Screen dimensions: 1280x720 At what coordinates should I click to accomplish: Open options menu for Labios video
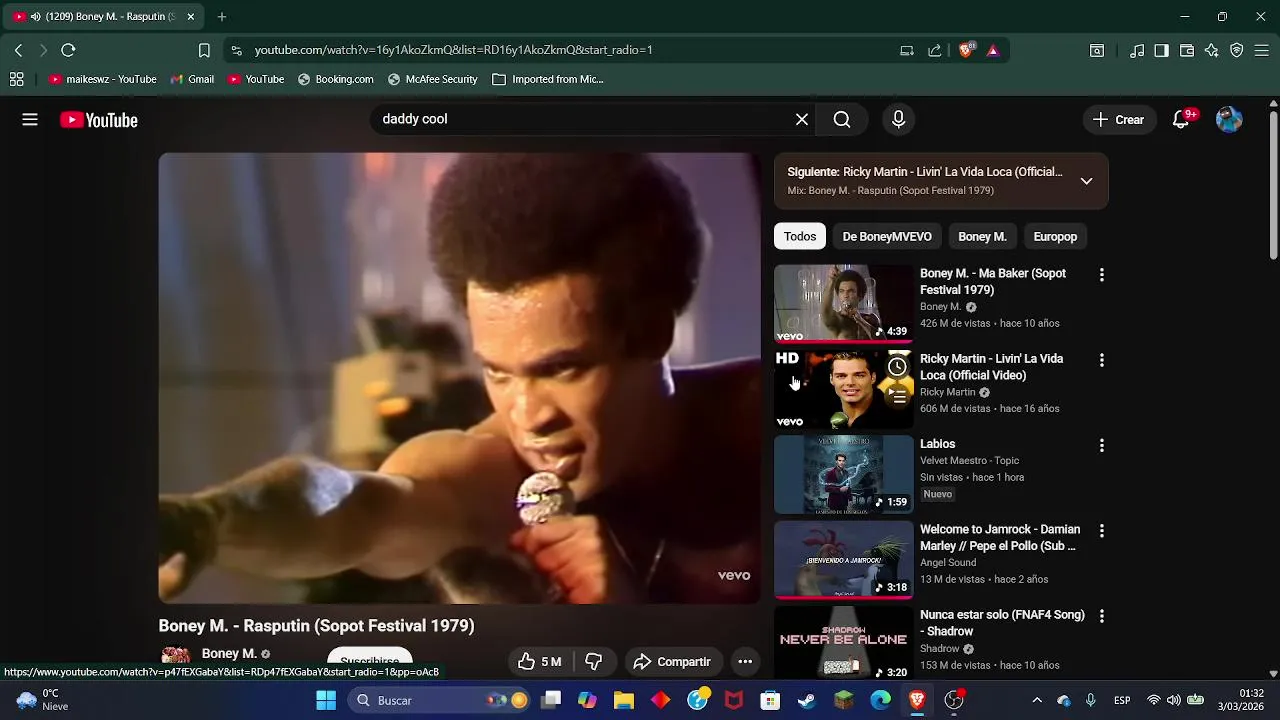pyautogui.click(x=1101, y=446)
